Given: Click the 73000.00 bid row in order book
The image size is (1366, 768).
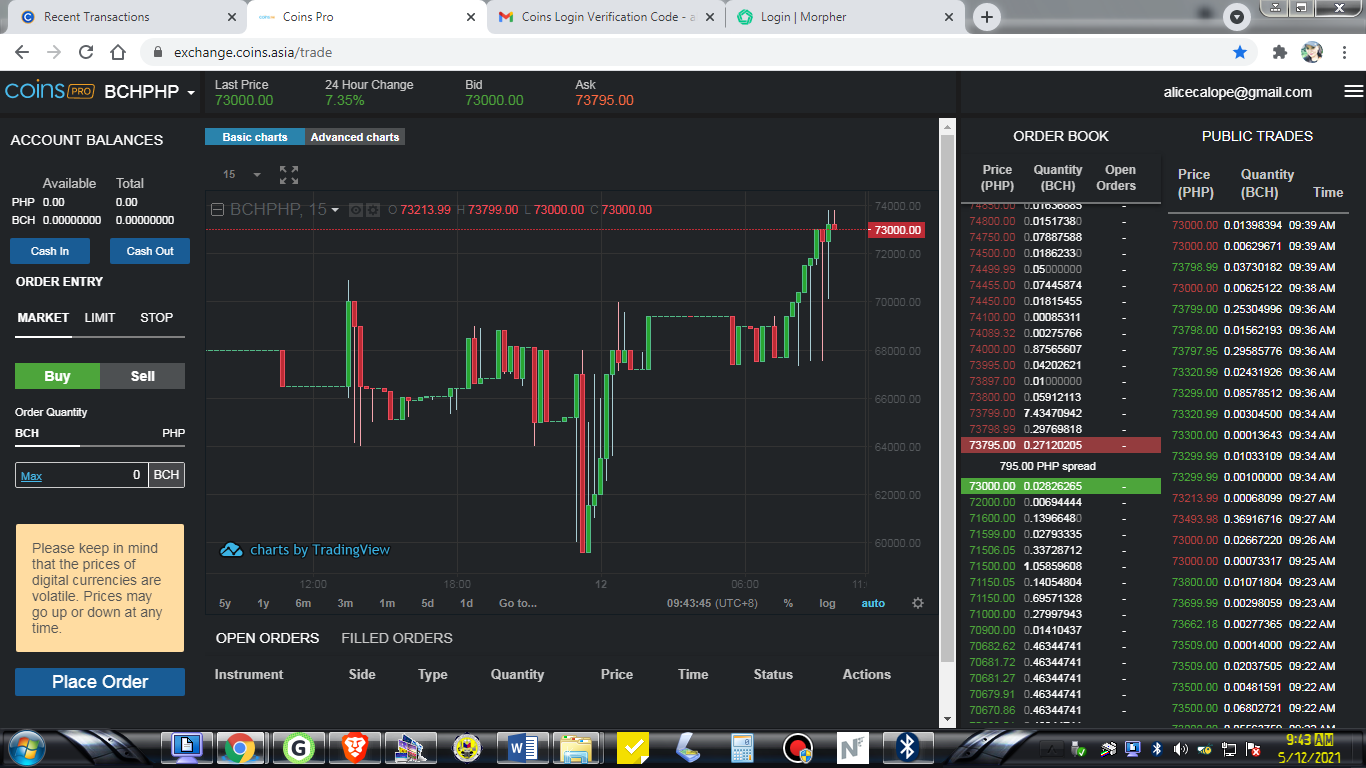Looking at the screenshot, I should (1060, 486).
